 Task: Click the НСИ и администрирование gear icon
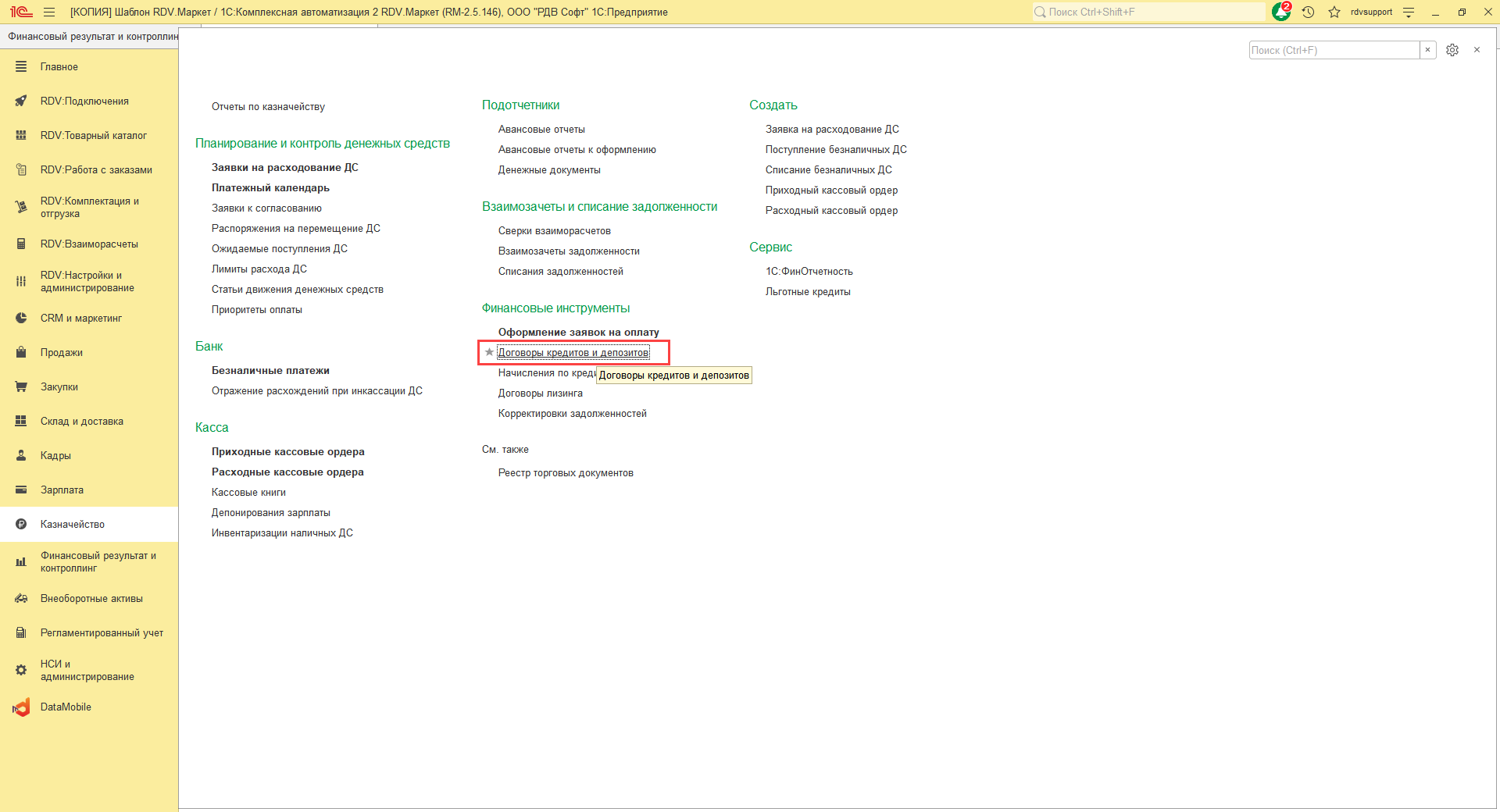click(21, 670)
